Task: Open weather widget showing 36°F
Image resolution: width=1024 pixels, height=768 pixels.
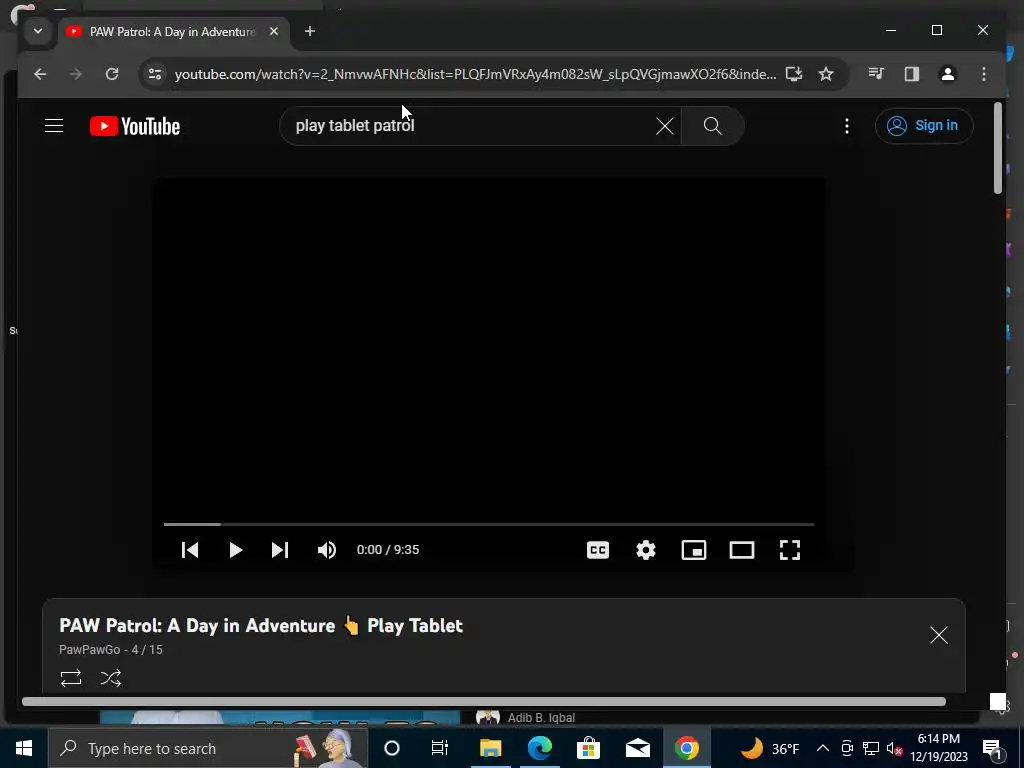Action: point(770,748)
